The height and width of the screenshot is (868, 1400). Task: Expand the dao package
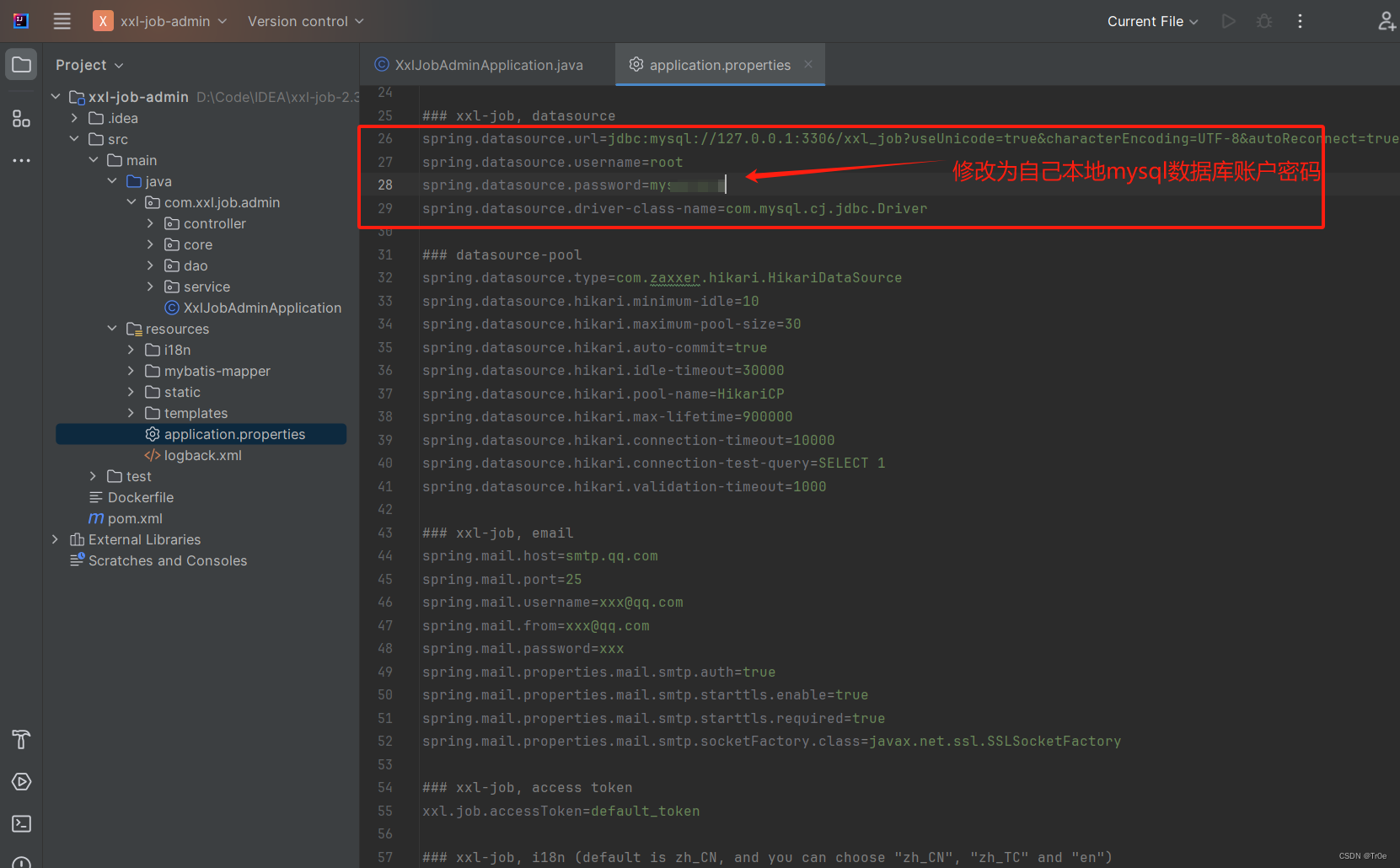[x=150, y=265]
